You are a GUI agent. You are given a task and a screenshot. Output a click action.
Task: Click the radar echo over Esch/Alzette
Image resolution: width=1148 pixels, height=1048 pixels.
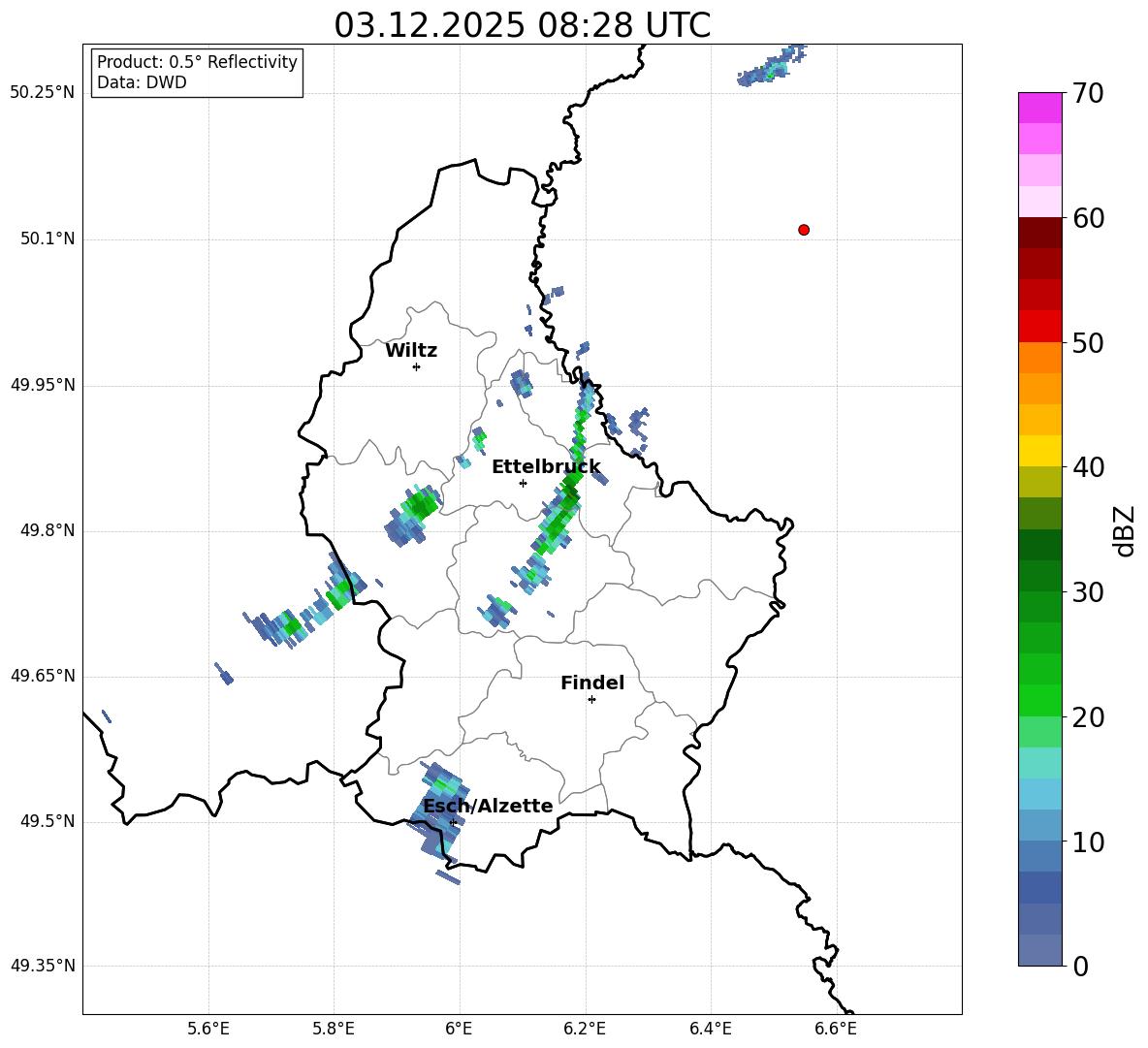pyautogui.click(x=437, y=812)
